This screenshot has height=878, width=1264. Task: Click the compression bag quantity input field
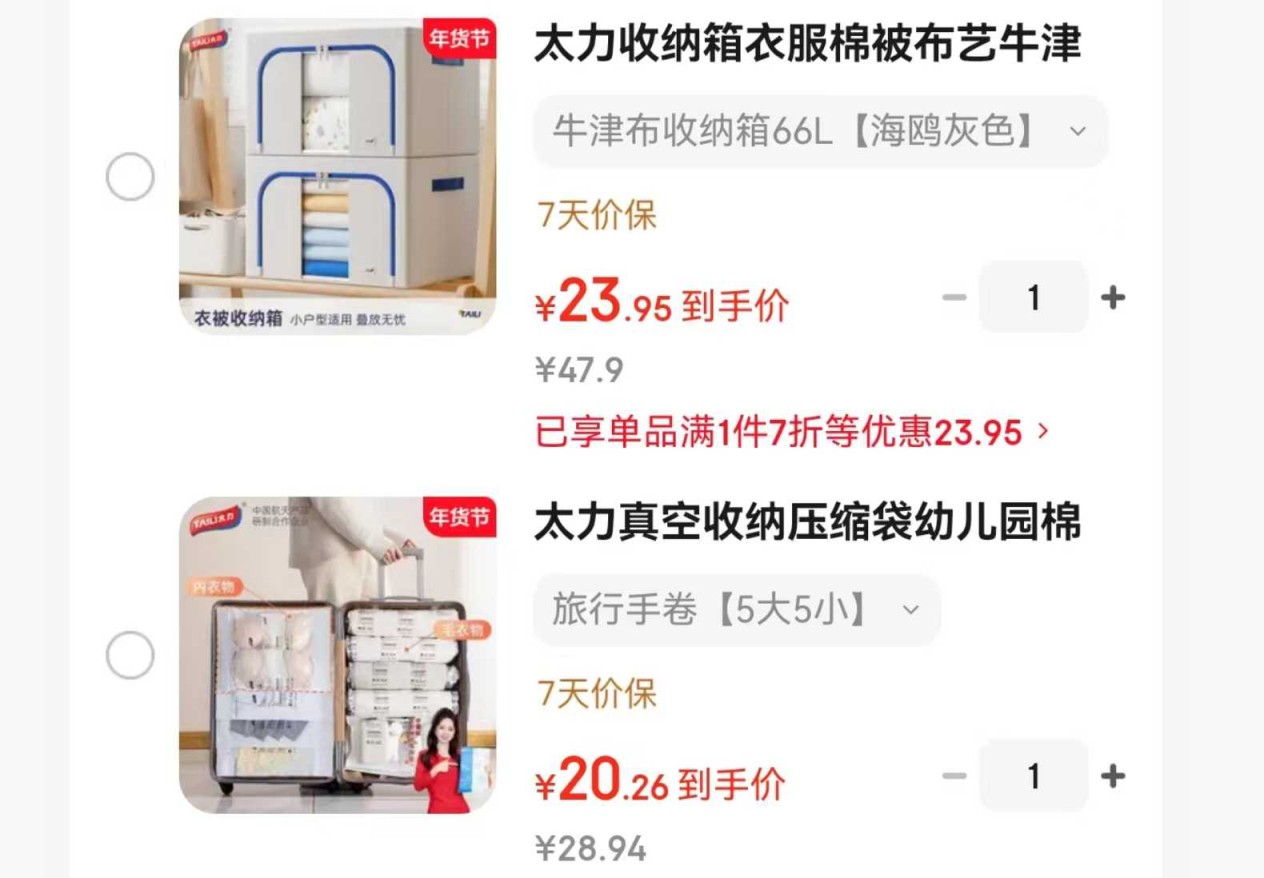tap(1033, 775)
